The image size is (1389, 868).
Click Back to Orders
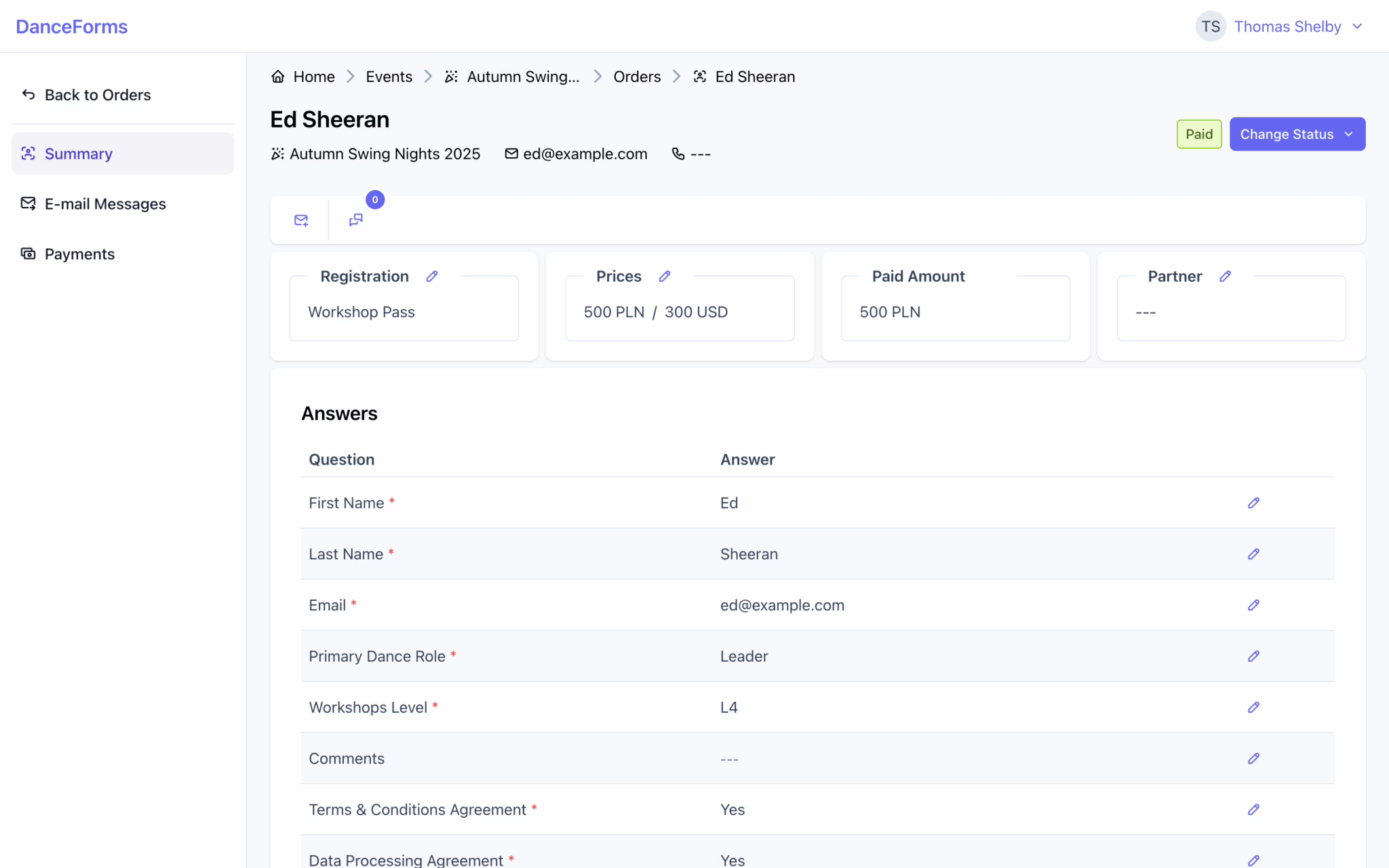click(x=97, y=95)
